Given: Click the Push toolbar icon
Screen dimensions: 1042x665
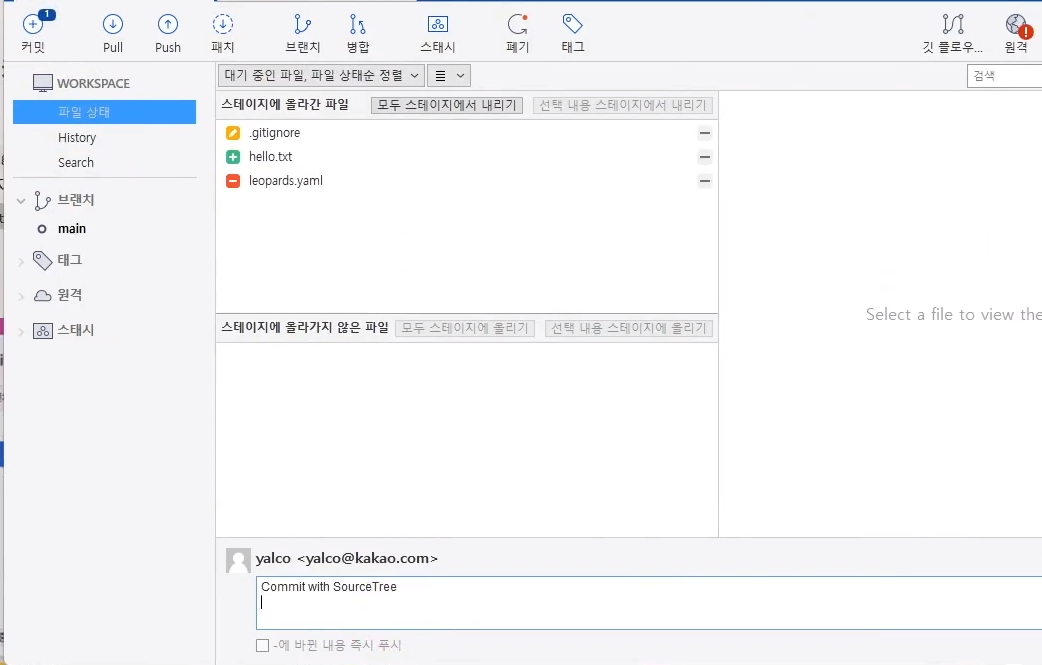Looking at the screenshot, I should point(167,25).
